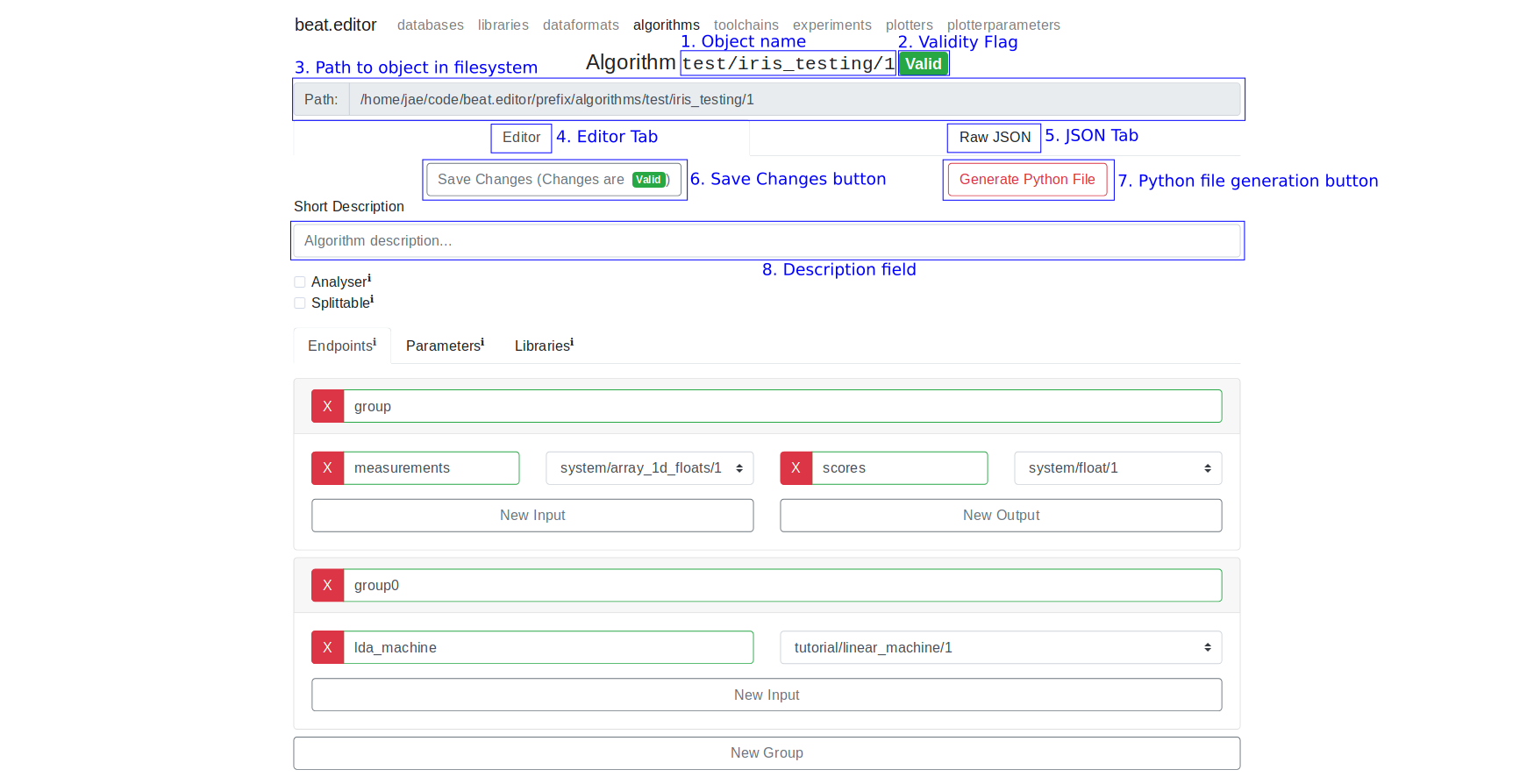The height and width of the screenshot is (784, 1534).
Task: Toggle the Splittable checkbox
Action: [300, 303]
